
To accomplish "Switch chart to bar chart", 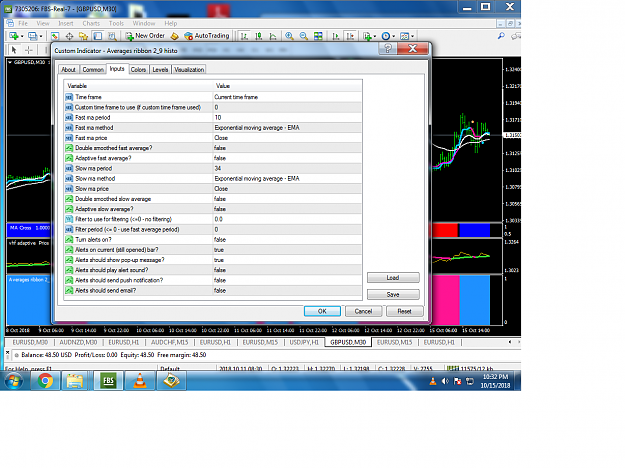I will pyautogui.click(x=244, y=36).
